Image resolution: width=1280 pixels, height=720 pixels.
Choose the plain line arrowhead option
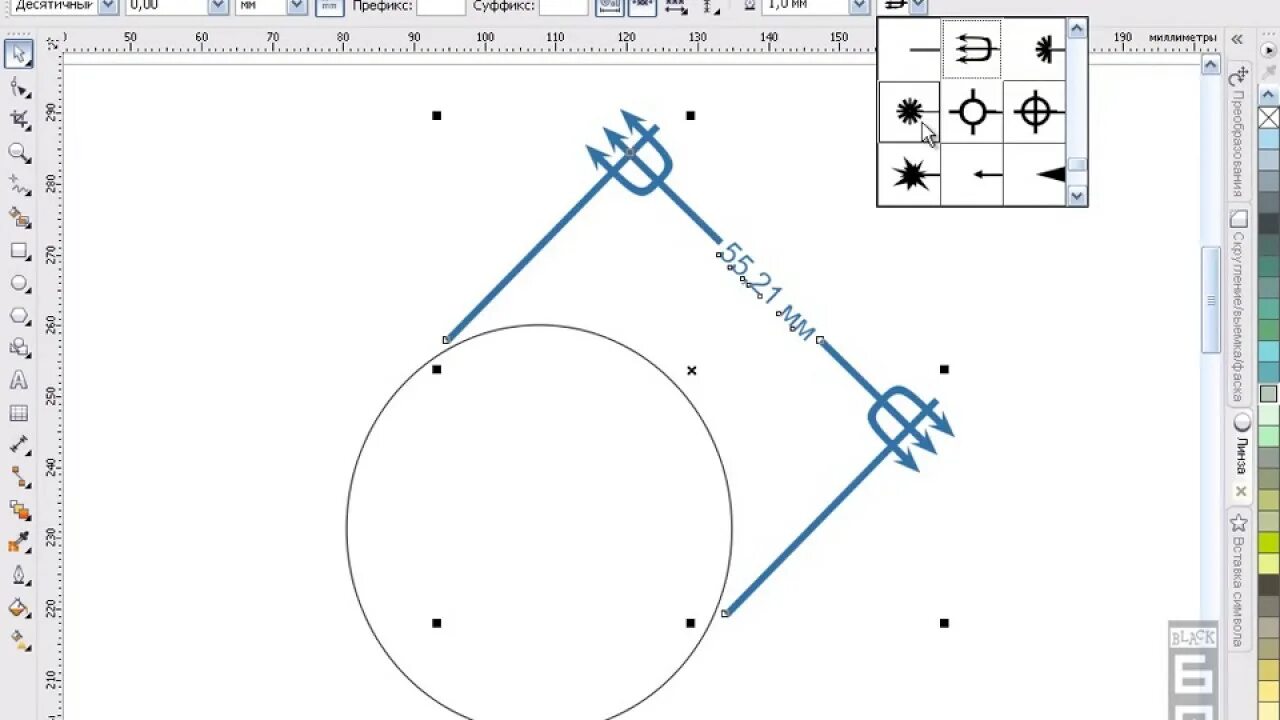point(910,48)
